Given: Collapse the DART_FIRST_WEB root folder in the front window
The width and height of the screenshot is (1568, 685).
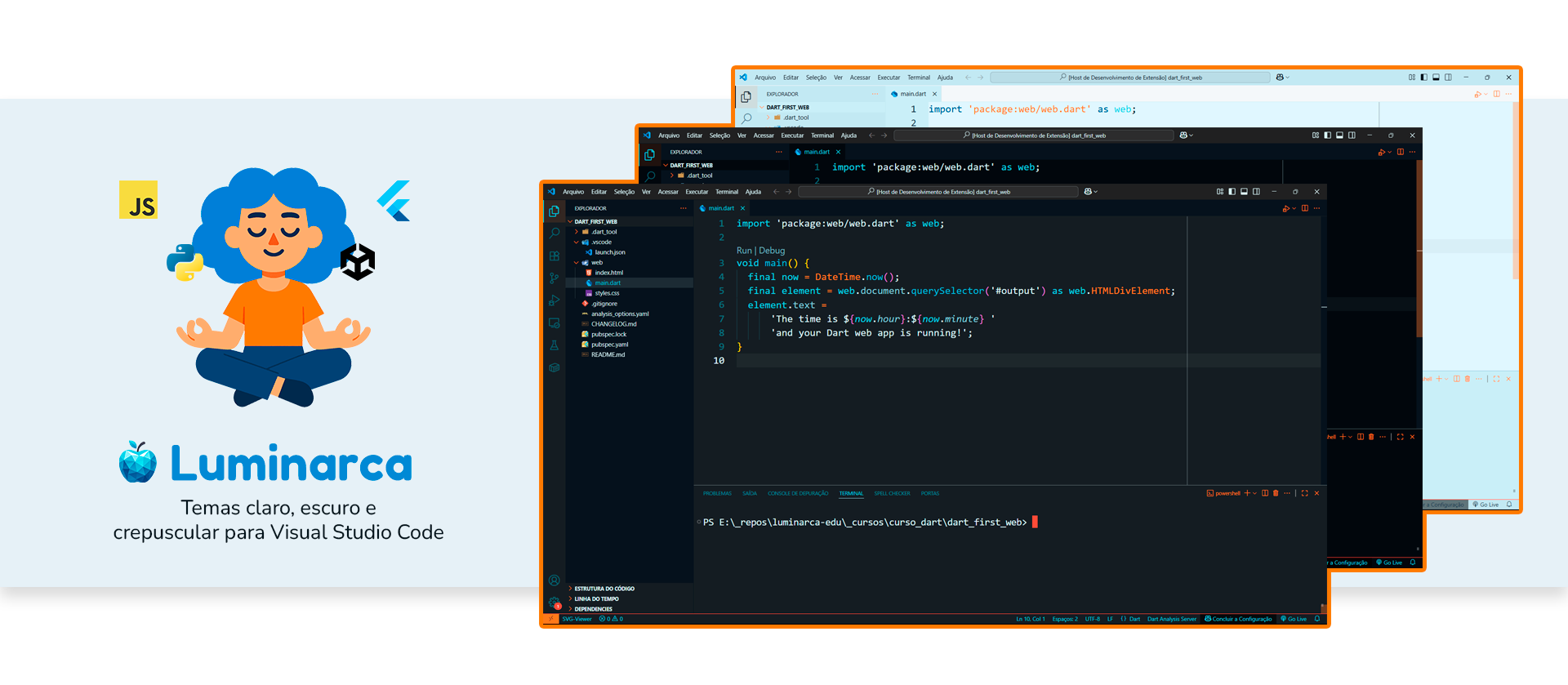Looking at the screenshot, I should click(x=630, y=221).
